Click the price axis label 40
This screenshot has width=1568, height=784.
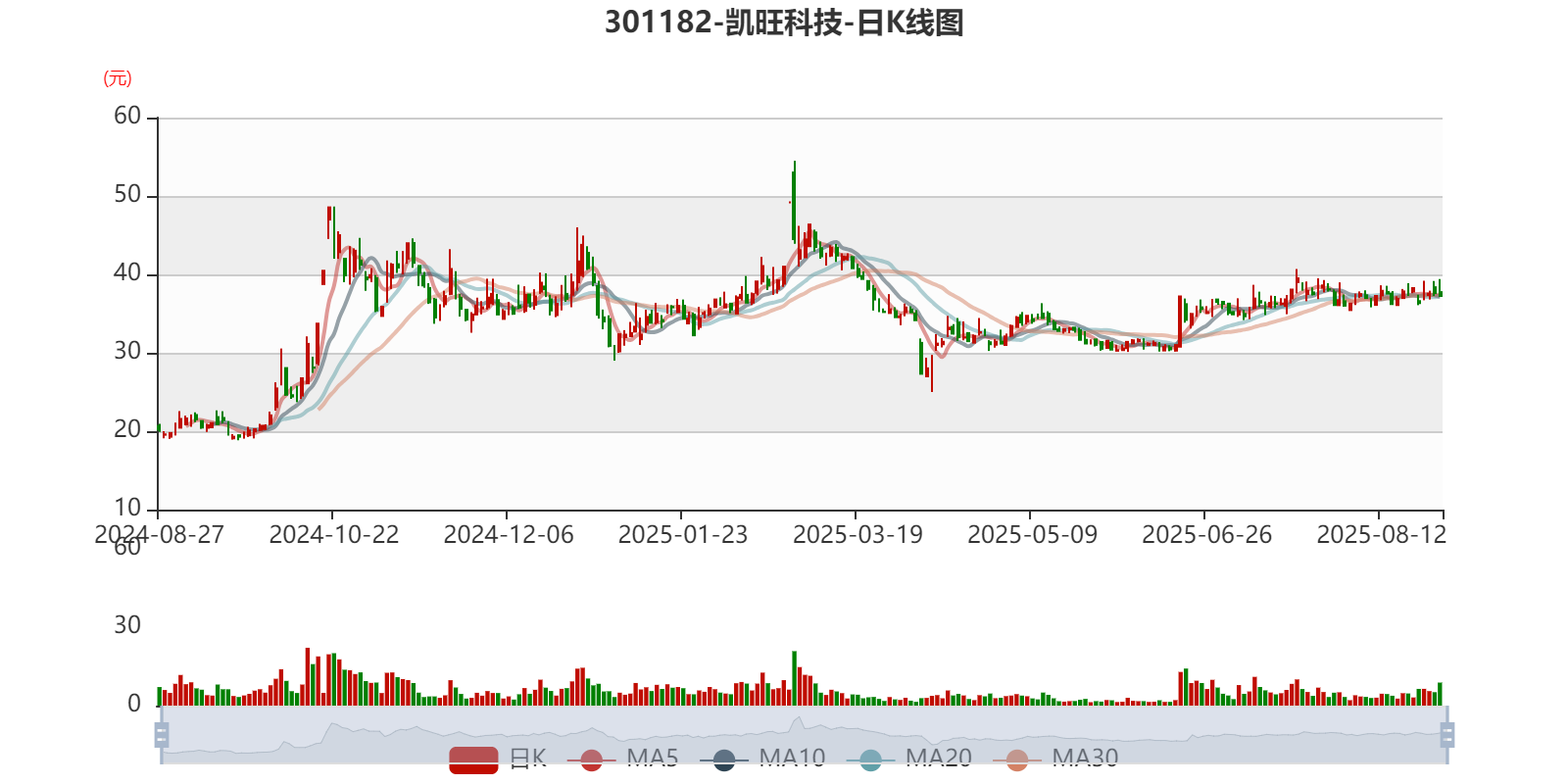point(127,272)
